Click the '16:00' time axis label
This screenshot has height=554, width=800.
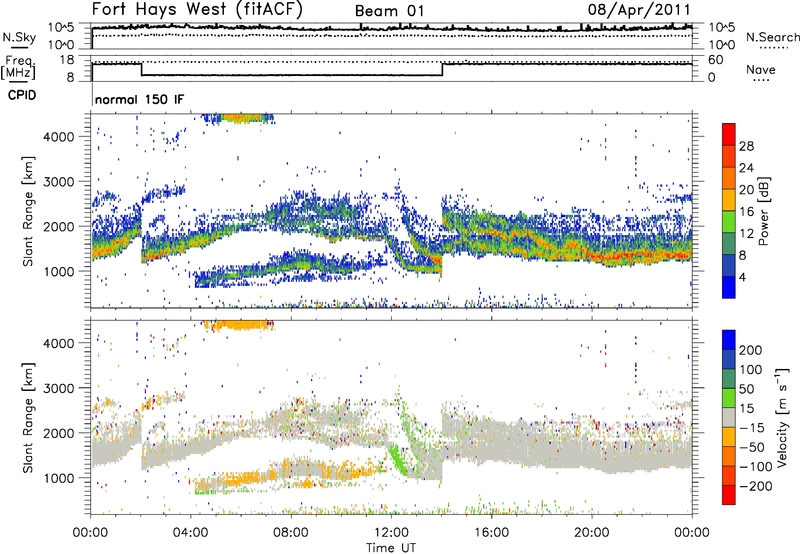(491, 533)
